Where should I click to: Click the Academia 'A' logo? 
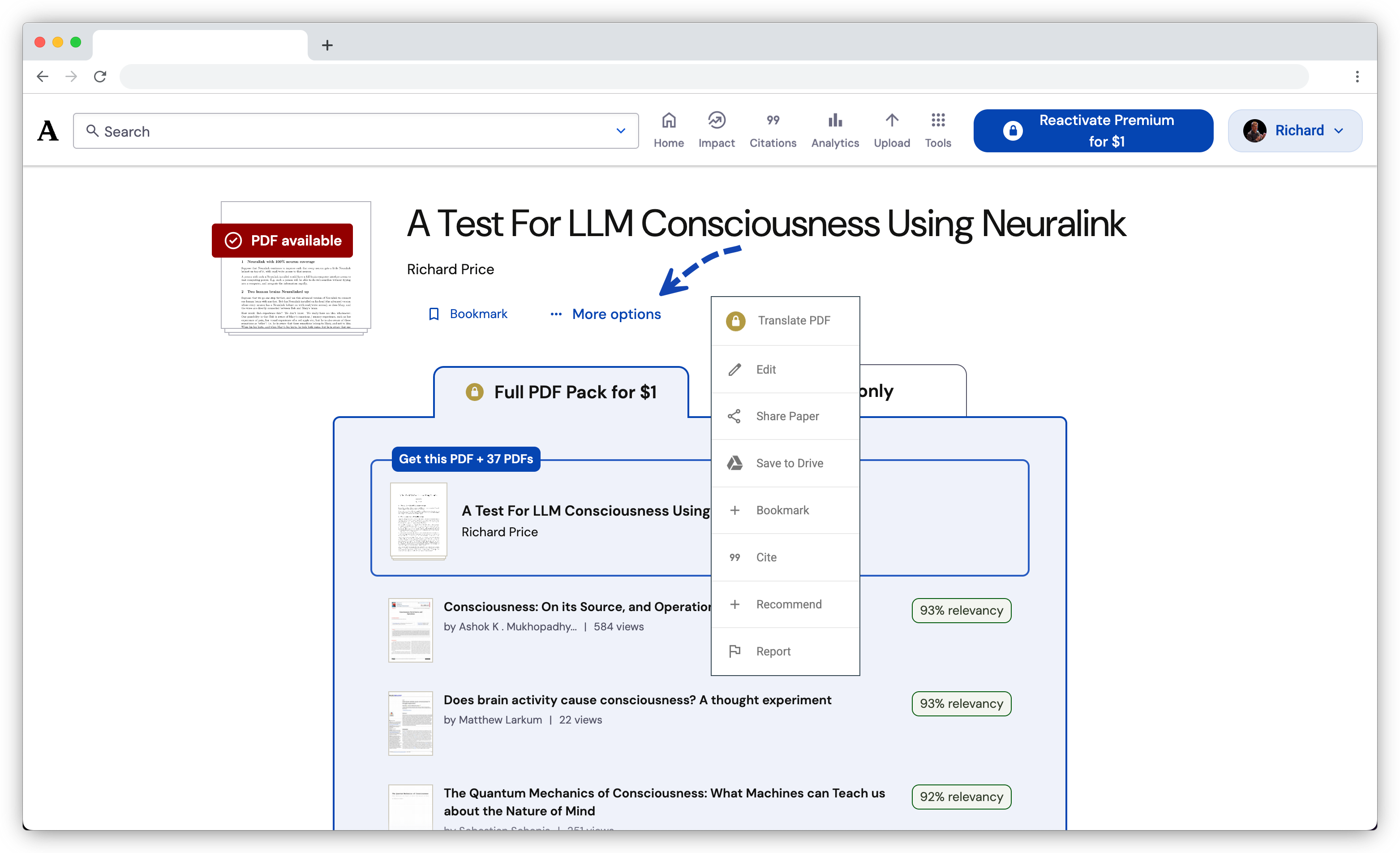[x=48, y=131]
